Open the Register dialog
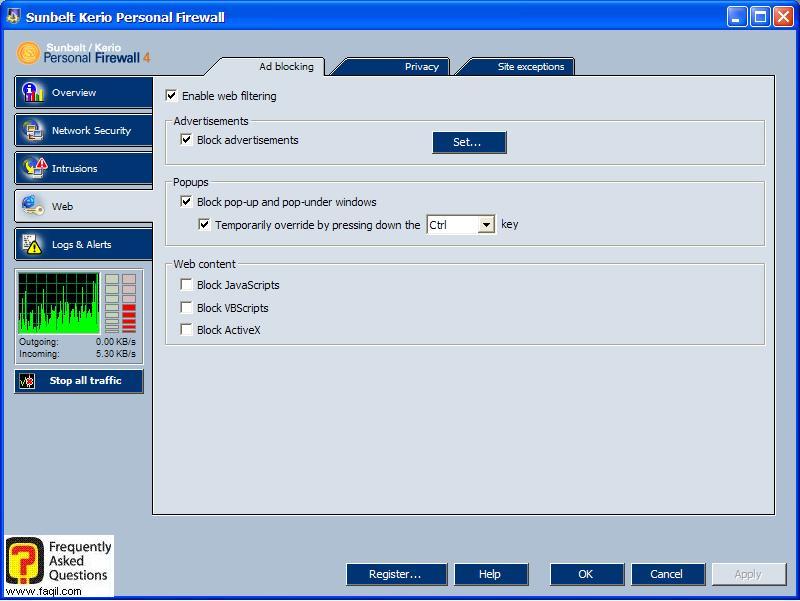The image size is (800, 601). pos(395,574)
